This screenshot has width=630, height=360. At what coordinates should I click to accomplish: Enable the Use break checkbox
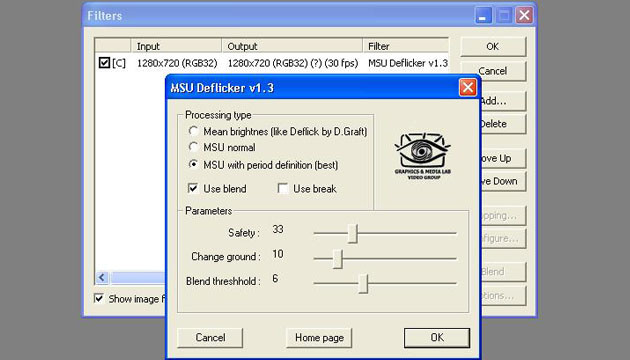click(283, 188)
